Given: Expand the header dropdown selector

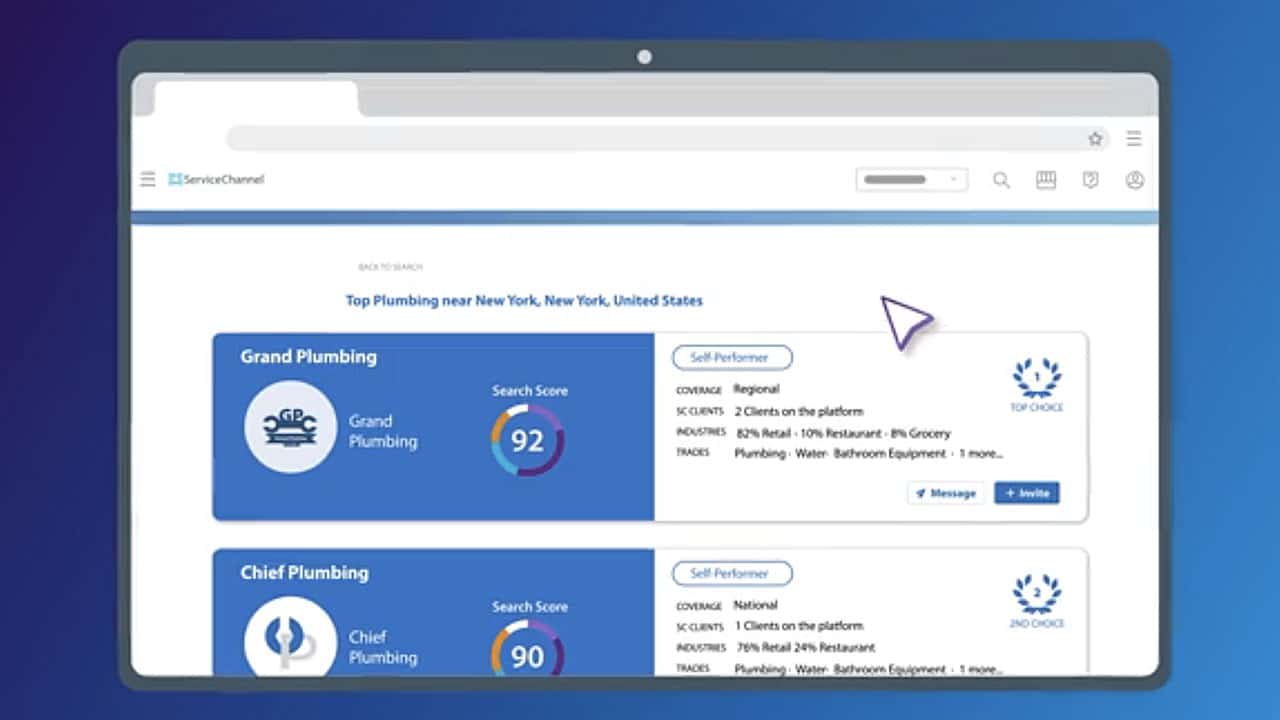Looking at the screenshot, I should (911, 180).
